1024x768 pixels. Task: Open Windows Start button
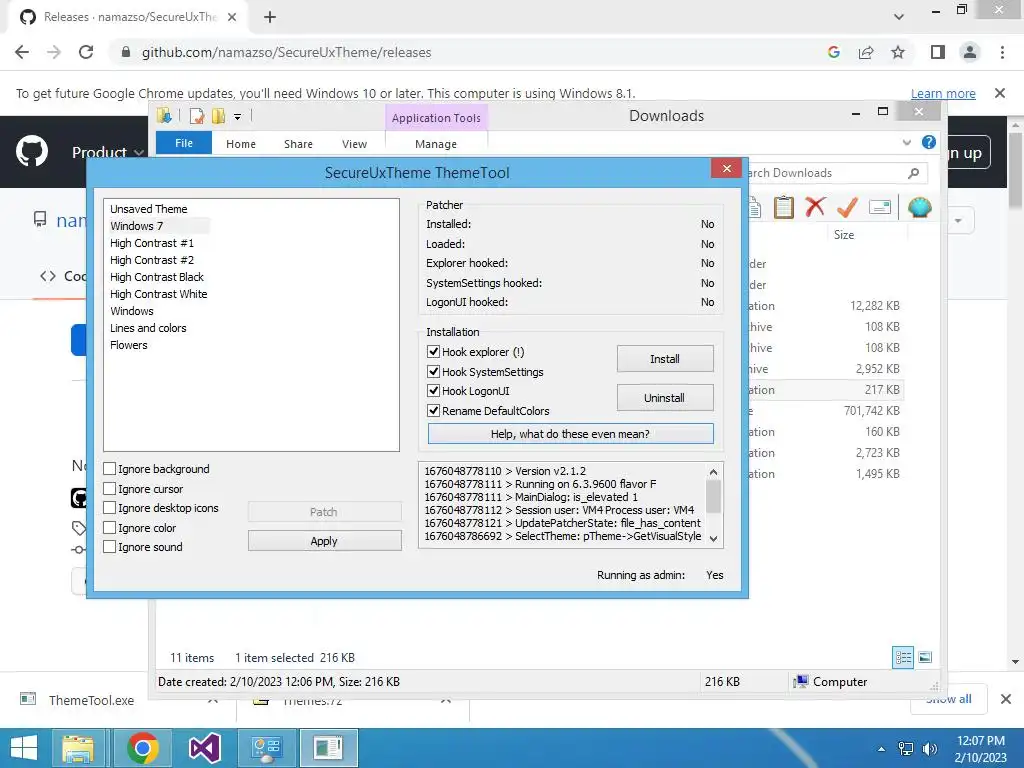[24, 748]
